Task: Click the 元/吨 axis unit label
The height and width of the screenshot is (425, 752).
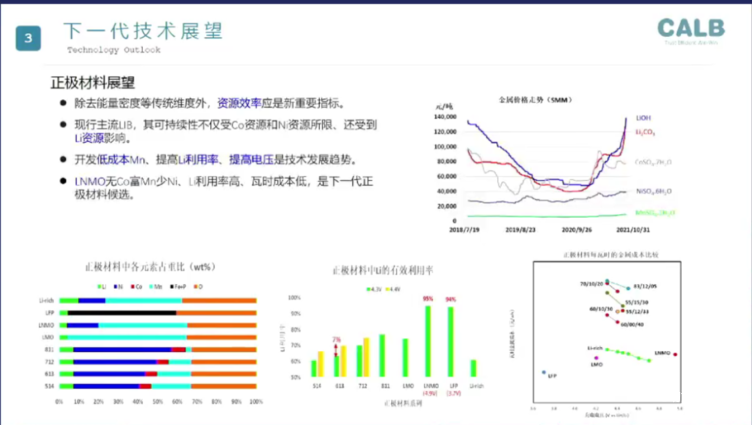Action: pyautogui.click(x=444, y=106)
